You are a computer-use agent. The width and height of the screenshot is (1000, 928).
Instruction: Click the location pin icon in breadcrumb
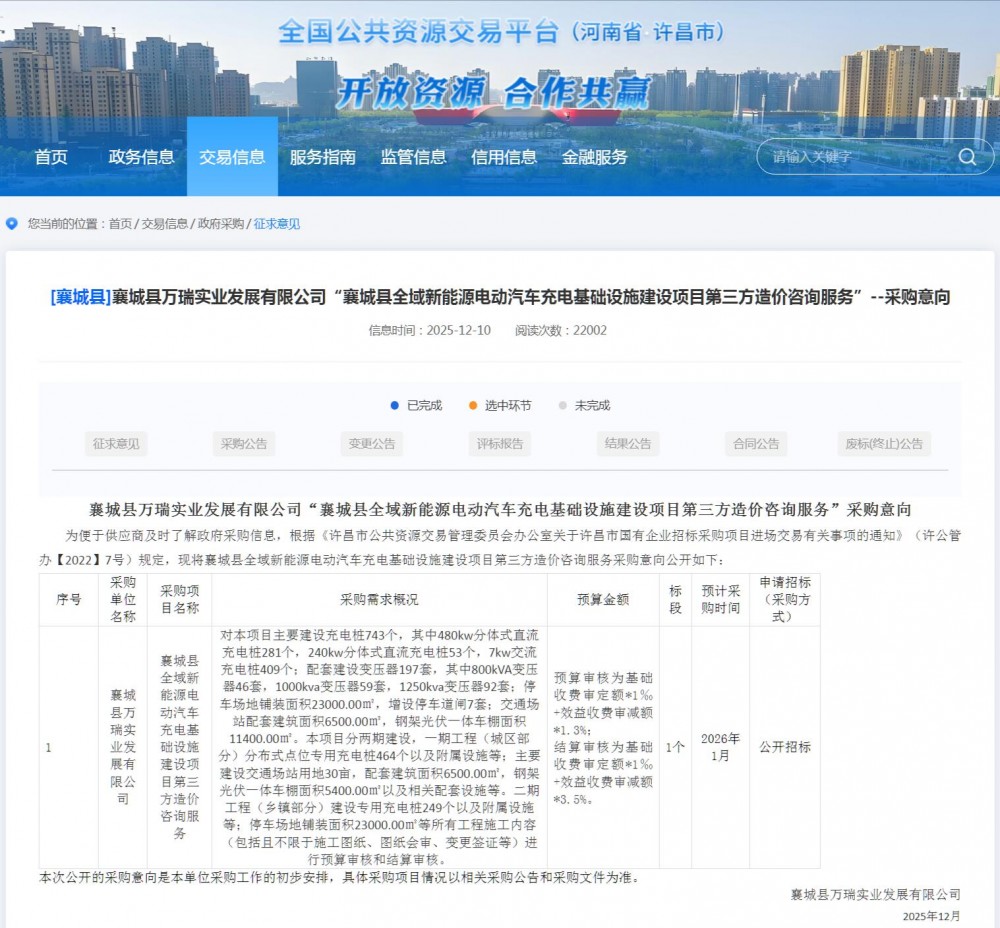point(12,224)
